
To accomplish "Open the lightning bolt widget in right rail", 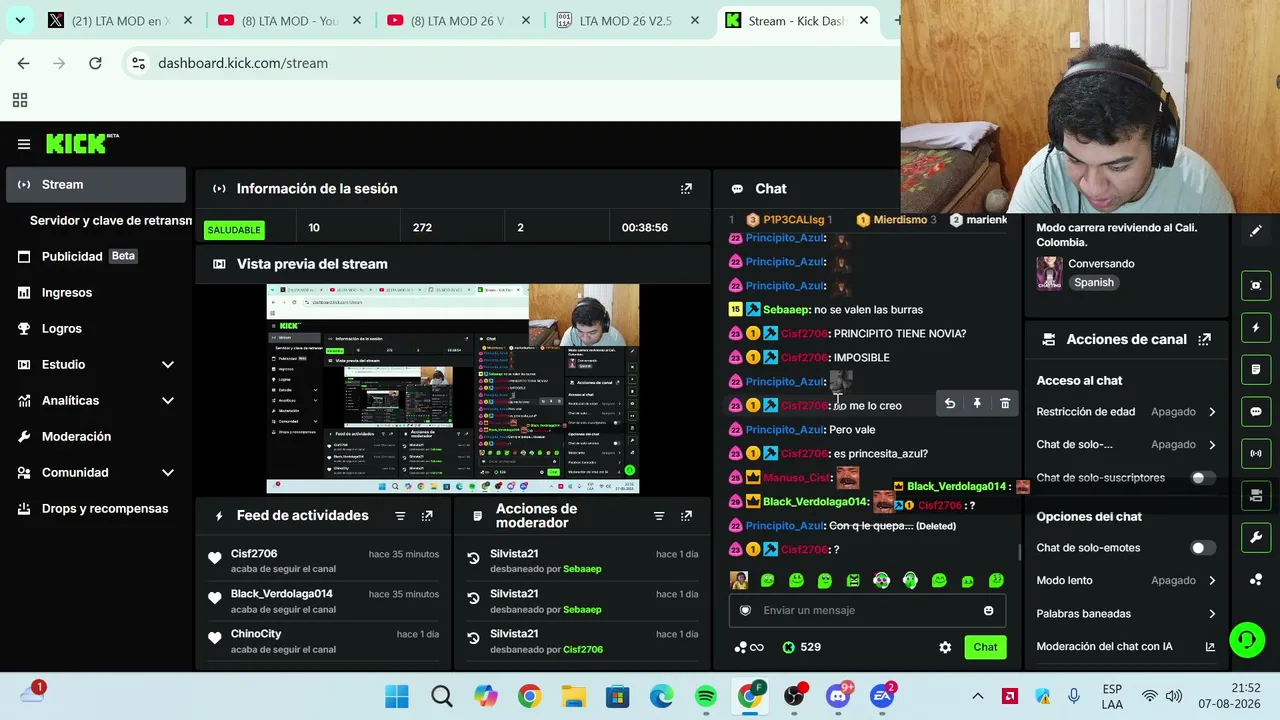I will point(1256,327).
